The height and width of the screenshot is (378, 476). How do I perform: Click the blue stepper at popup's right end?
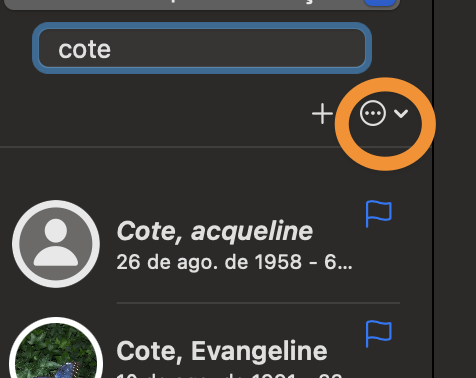pos(380,3)
